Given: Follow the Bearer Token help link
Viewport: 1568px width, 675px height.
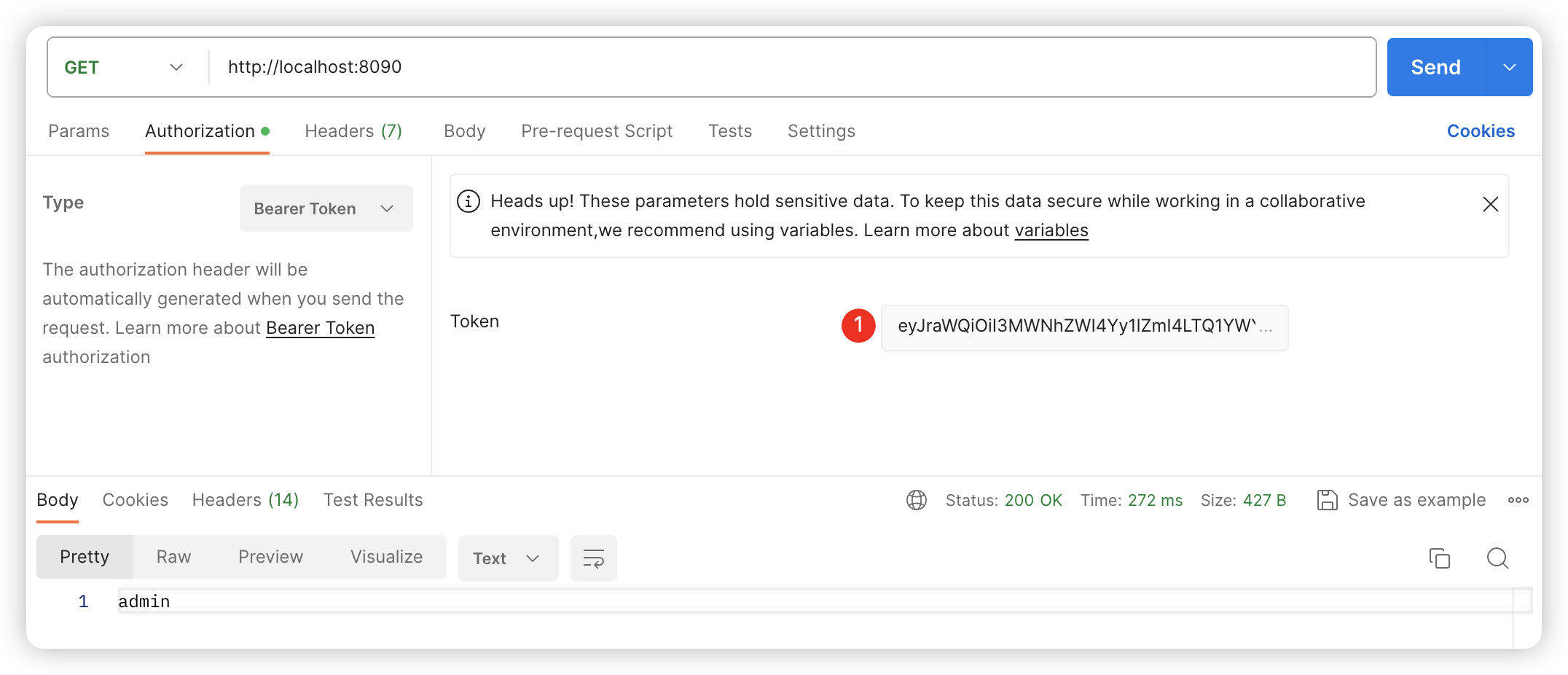Looking at the screenshot, I should 320,328.
